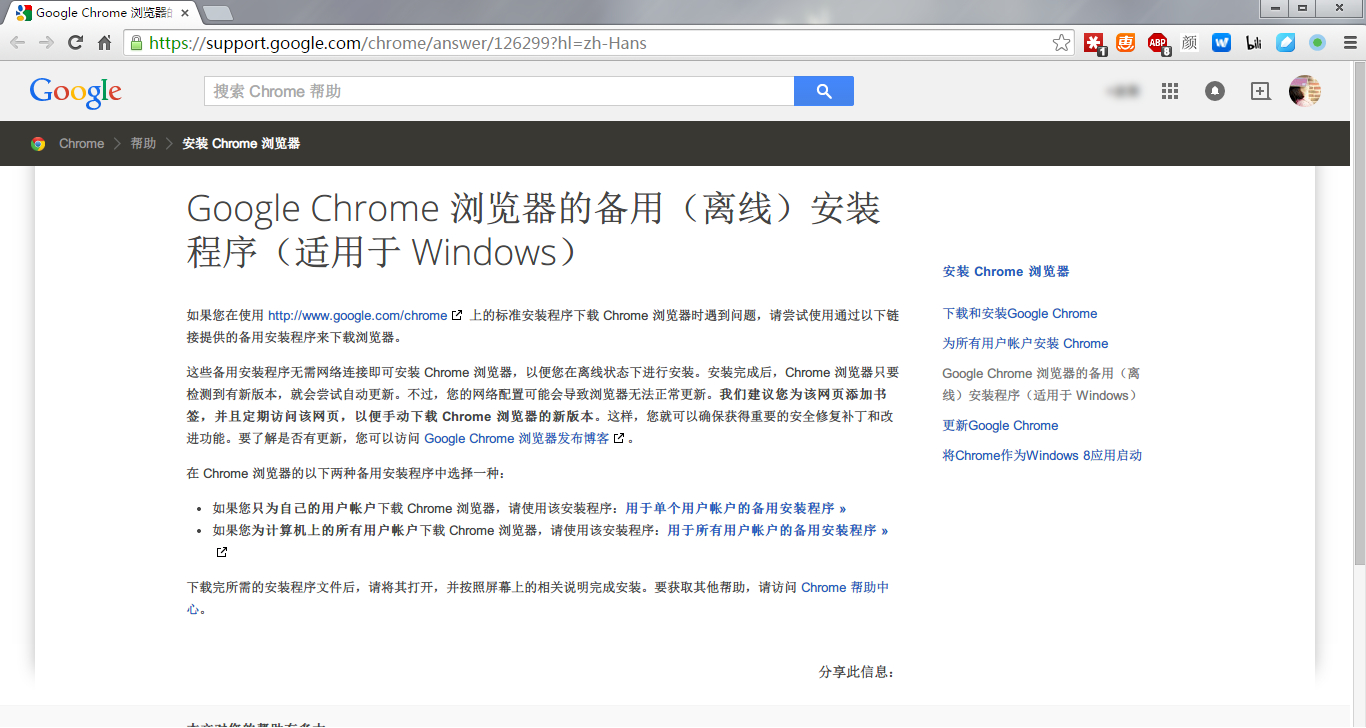1366x728 pixels.
Task: Open the Google account profile avatar
Action: (x=1305, y=91)
